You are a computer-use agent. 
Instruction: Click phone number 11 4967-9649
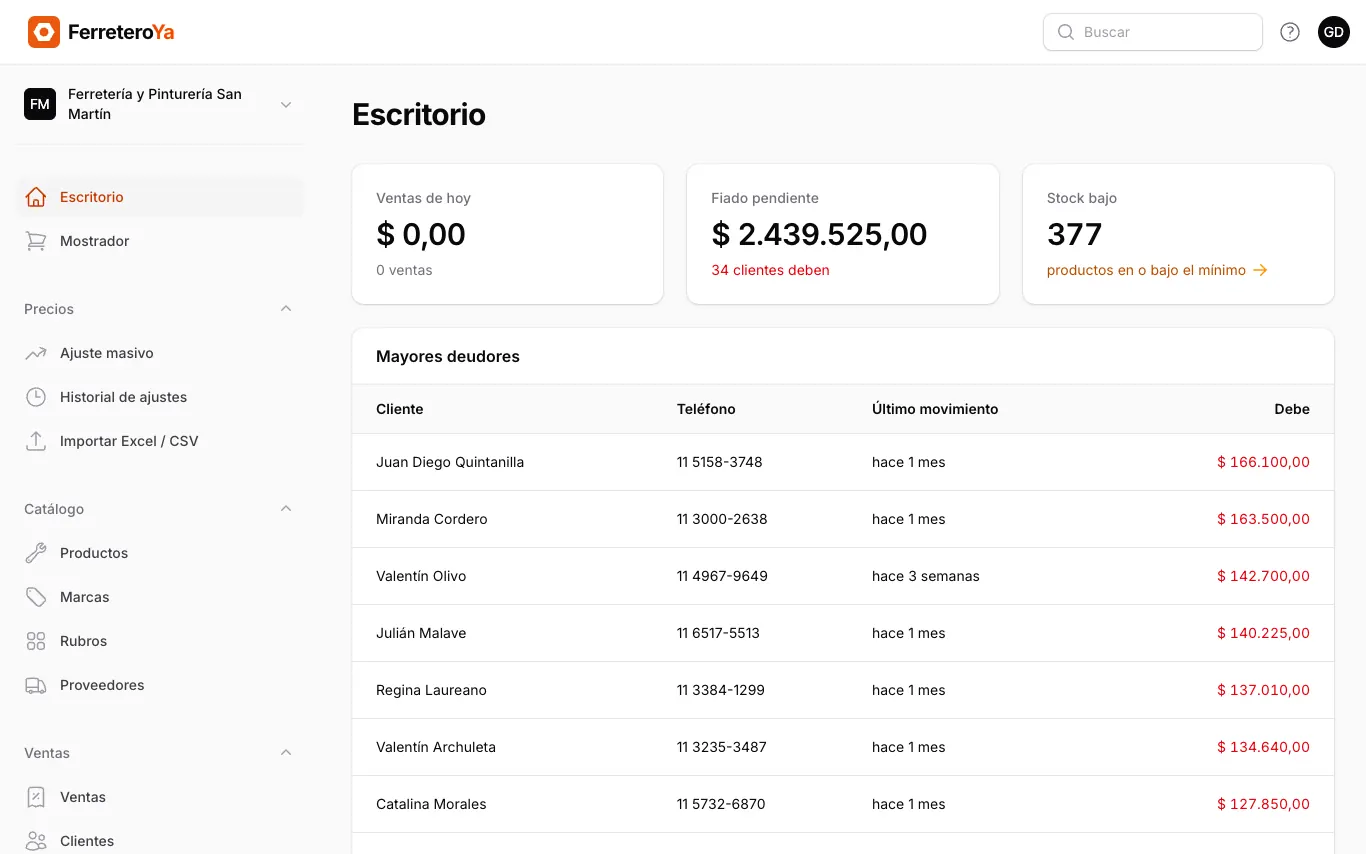click(722, 576)
